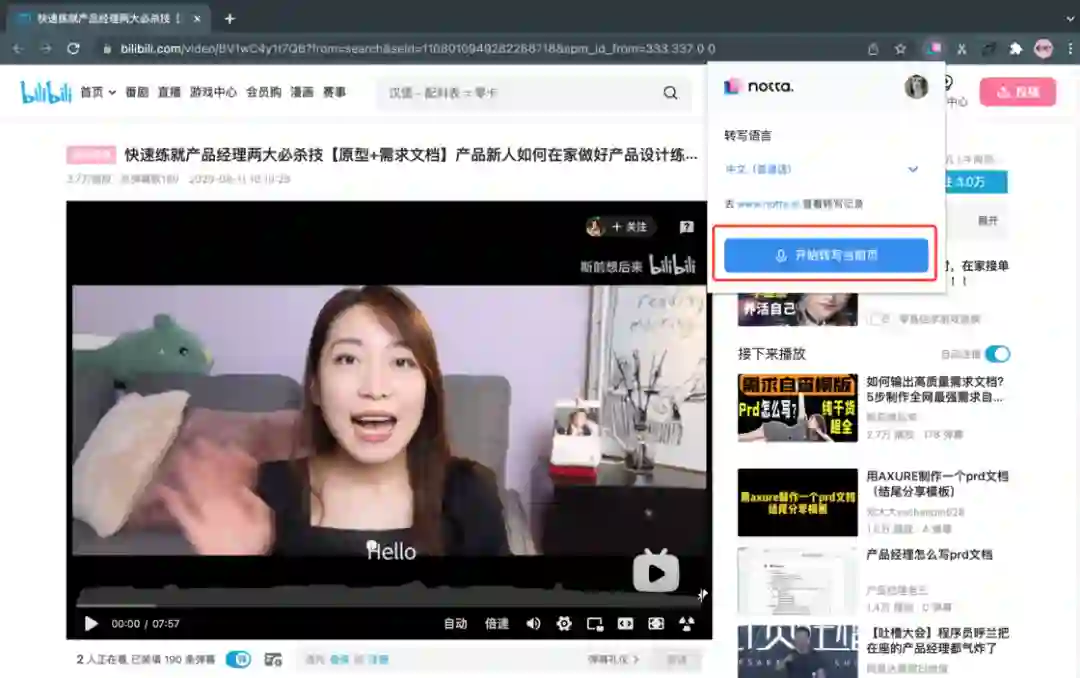Expand the 首页 dropdown arrow
The width and height of the screenshot is (1080, 678).
point(112,92)
